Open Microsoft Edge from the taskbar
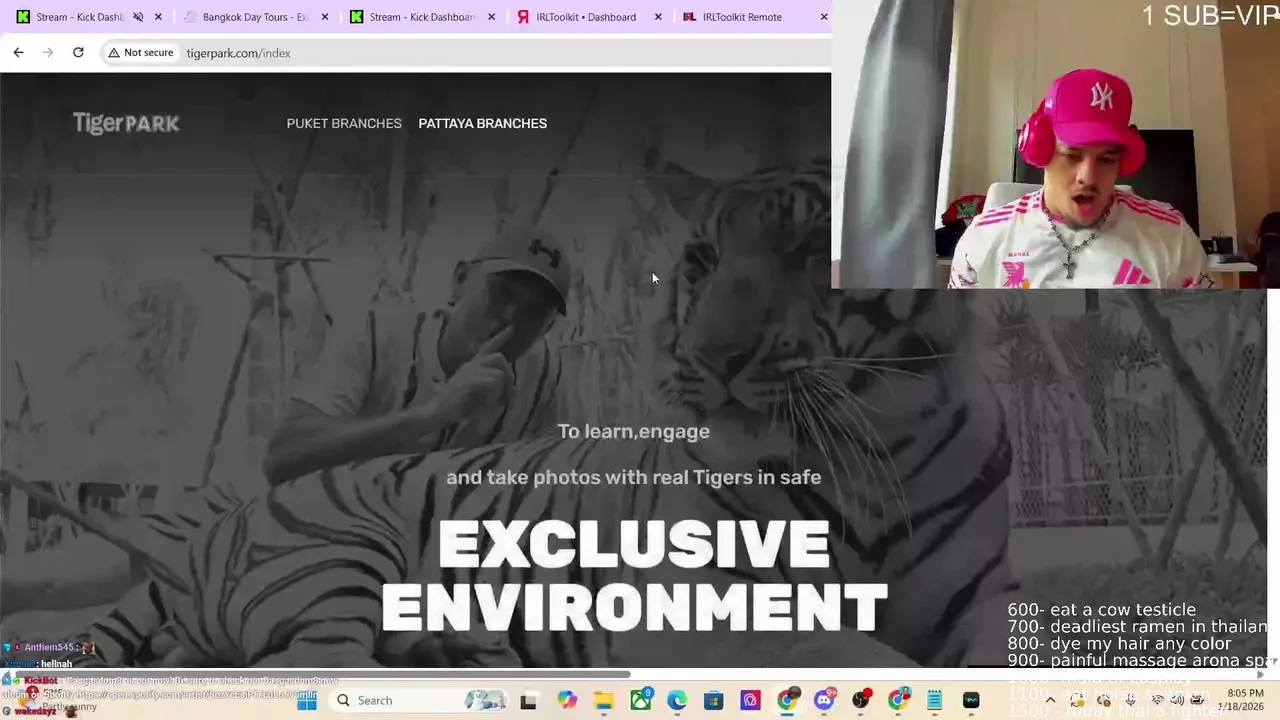1280x720 pixels. 677,701
